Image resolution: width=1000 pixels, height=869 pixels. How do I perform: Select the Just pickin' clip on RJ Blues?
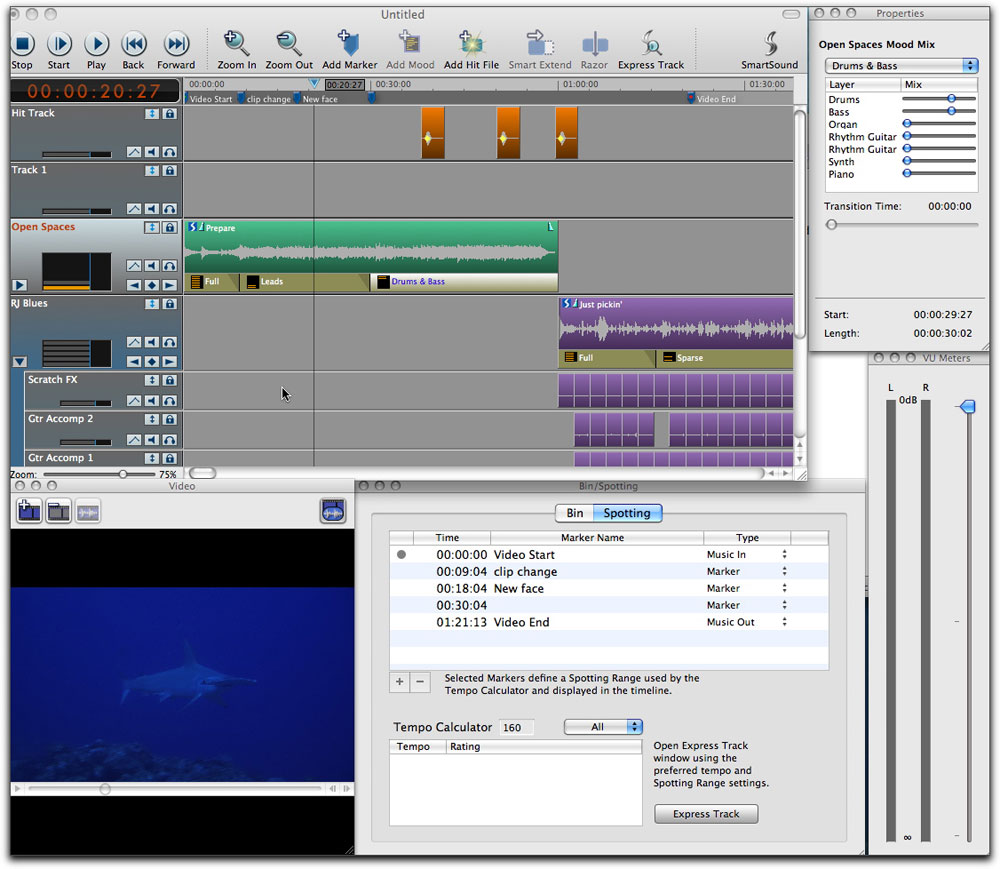pyautogui.click(x=675, y=323)
